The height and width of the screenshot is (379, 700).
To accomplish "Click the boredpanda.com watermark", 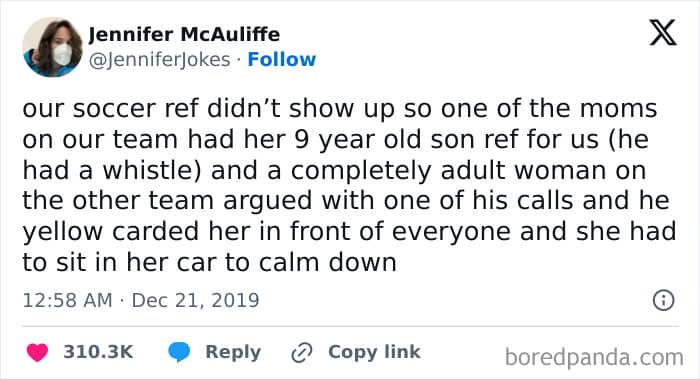I will [594, 358].
